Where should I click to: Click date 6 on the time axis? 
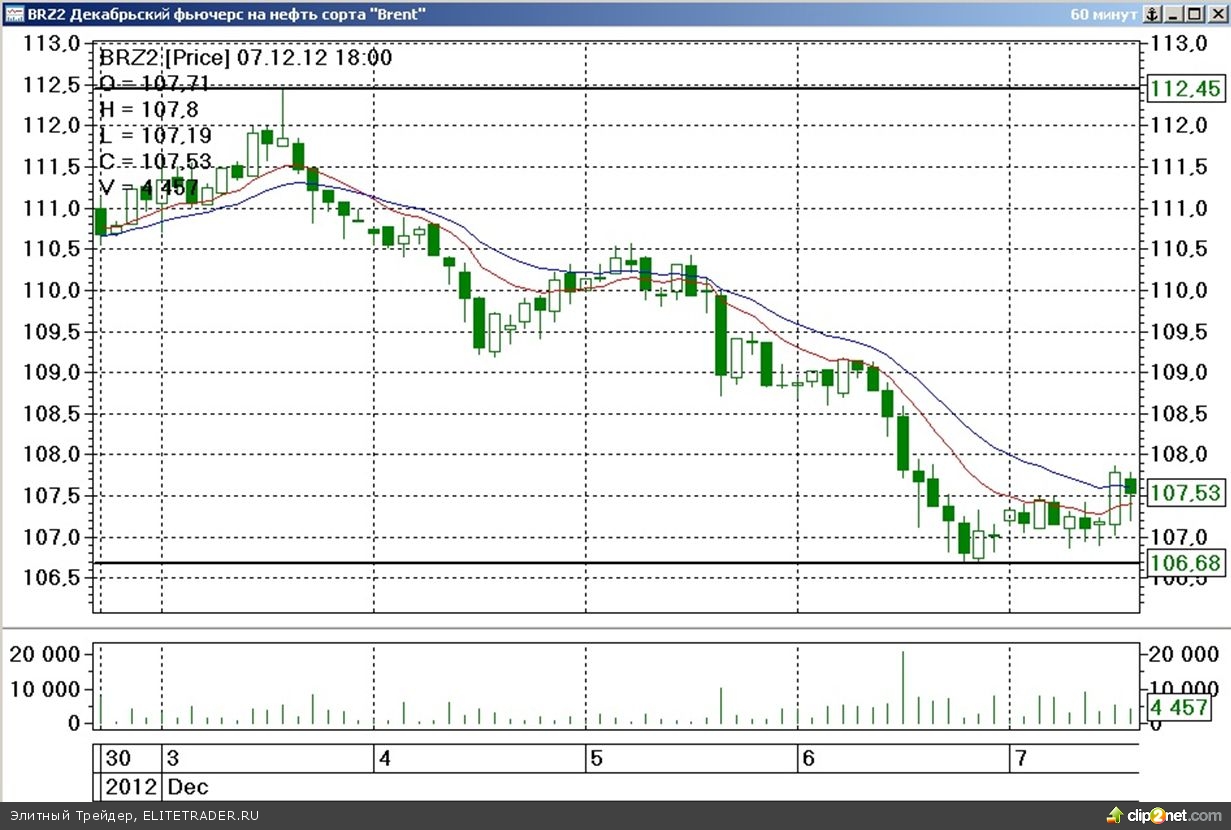[808, 759]
